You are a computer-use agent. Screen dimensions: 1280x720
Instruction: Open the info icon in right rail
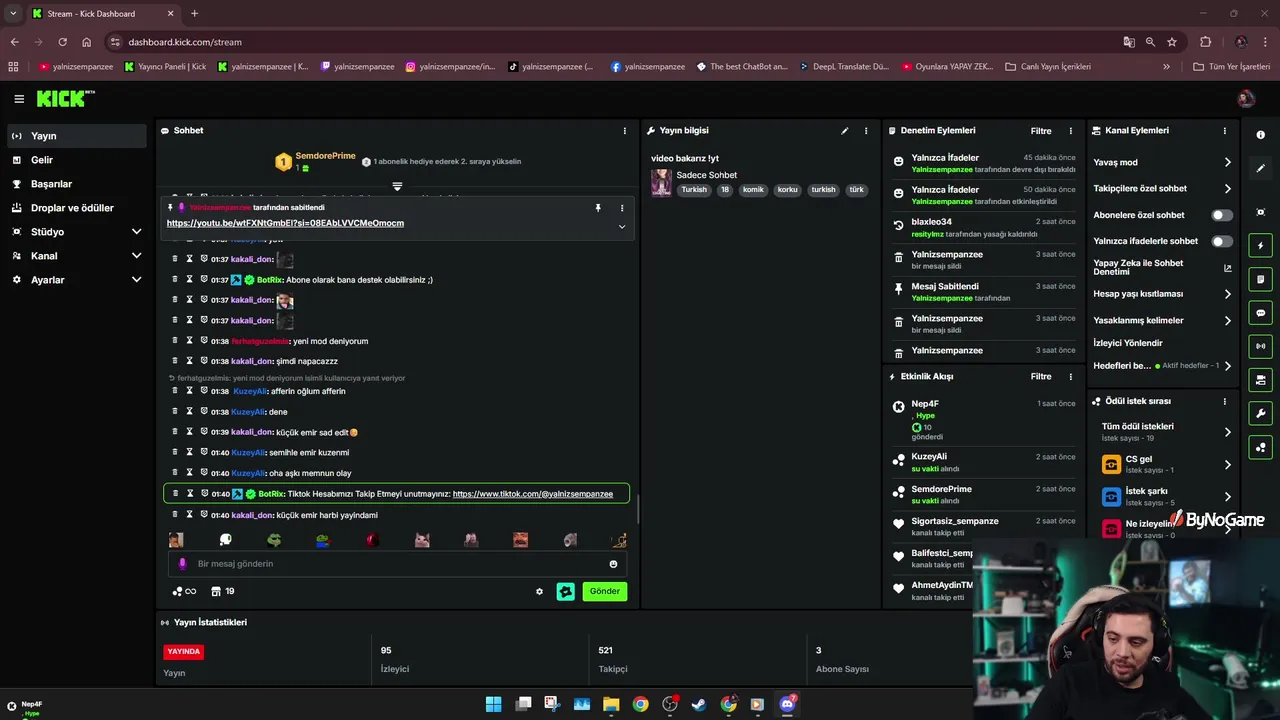tap(1260, 135)
